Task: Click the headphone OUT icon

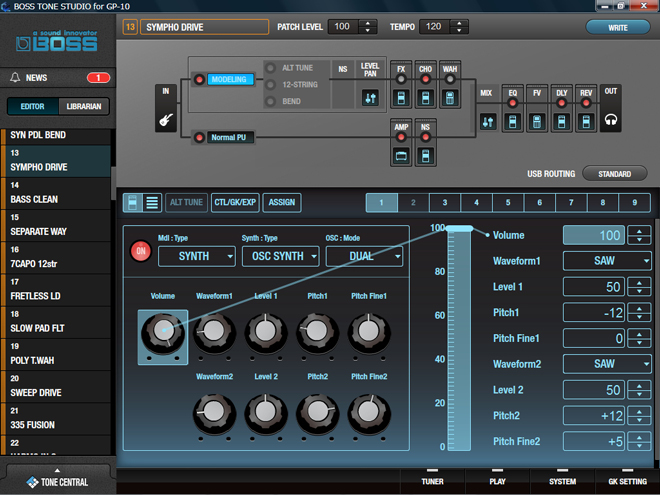Action: [610, 121]
